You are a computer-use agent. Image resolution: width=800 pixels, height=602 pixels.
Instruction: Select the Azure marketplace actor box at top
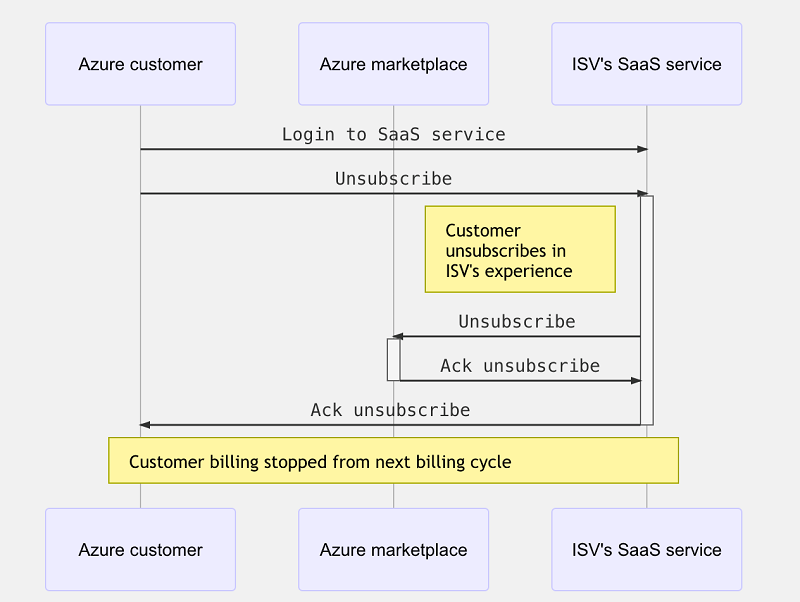[393, 63]
